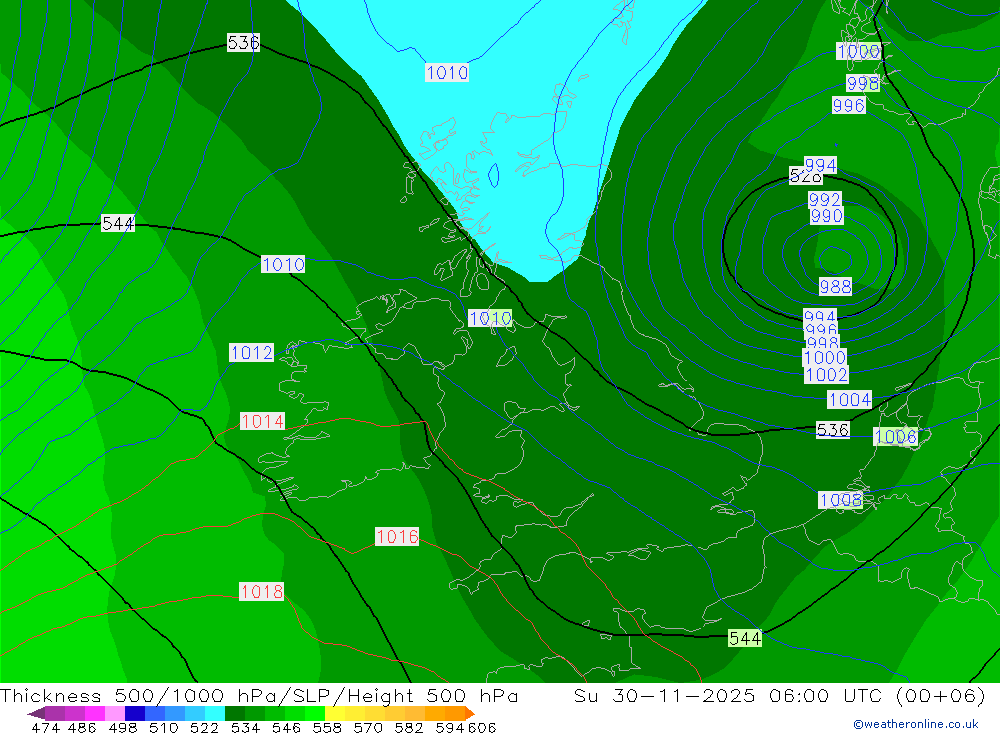Select the 1002 isobar label
Image resolution: width=1000 pixels, height=733 pixels.
pos(827,374)
